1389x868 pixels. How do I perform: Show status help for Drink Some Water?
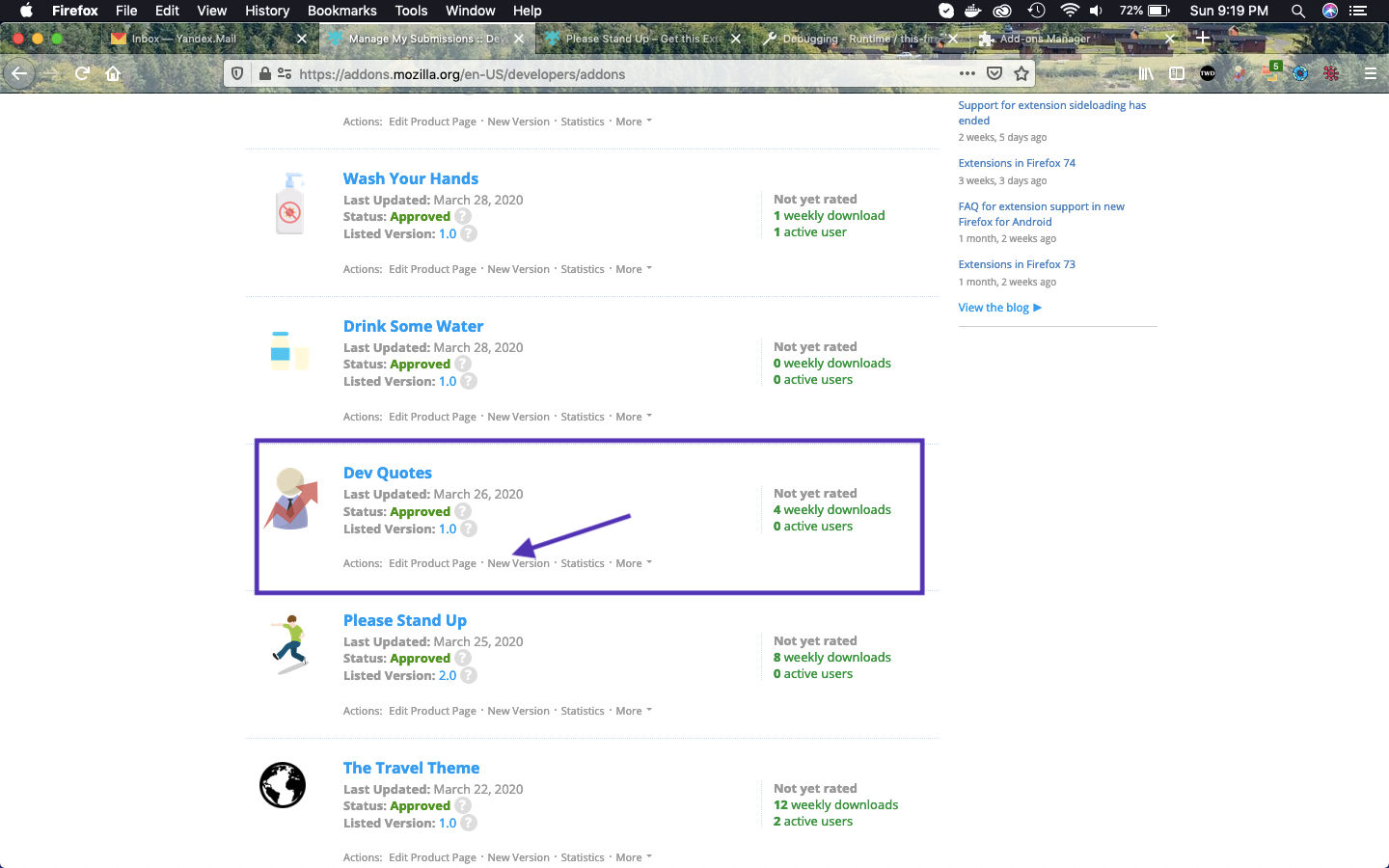463,364
